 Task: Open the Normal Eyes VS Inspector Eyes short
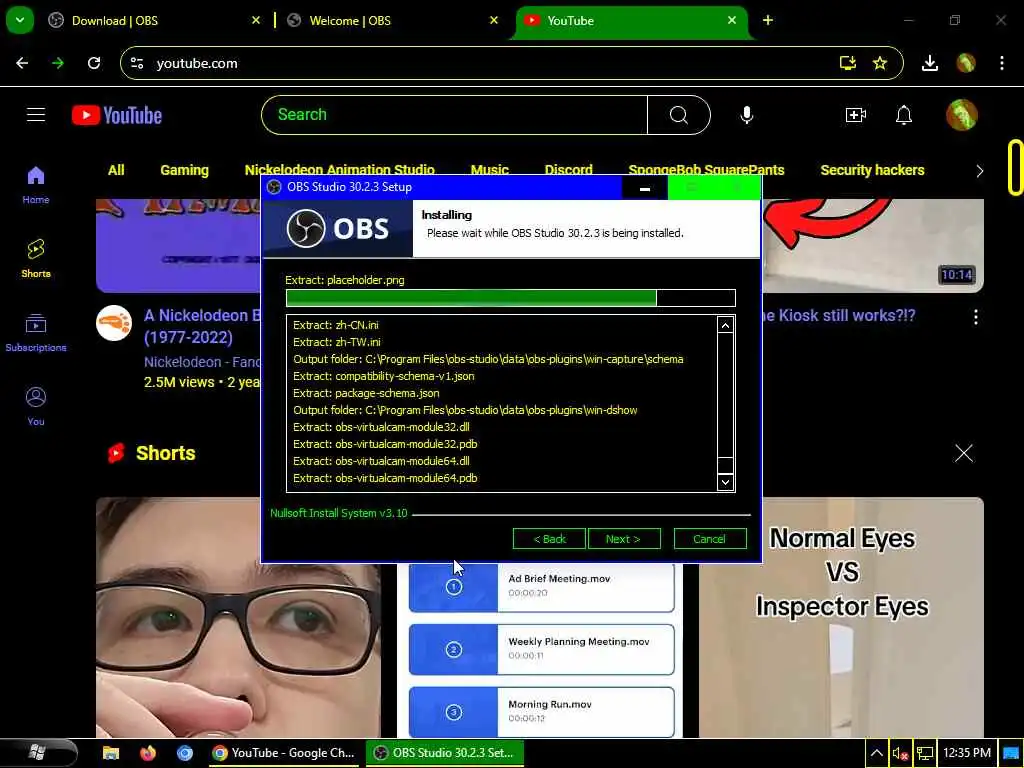click(x=841, y=617)
